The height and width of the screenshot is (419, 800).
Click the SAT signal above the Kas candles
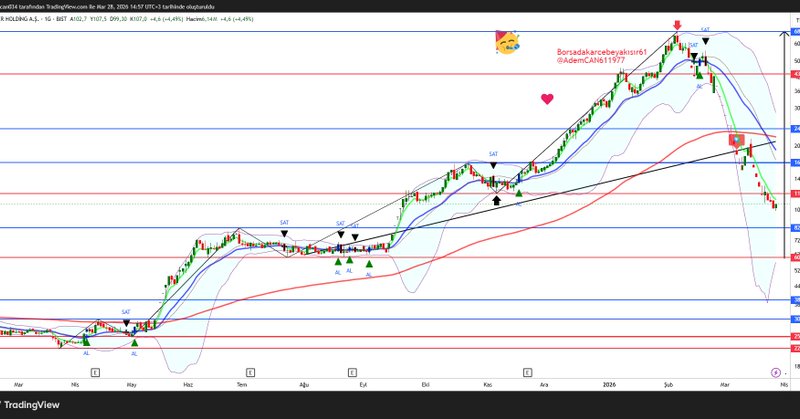point(493,154)
